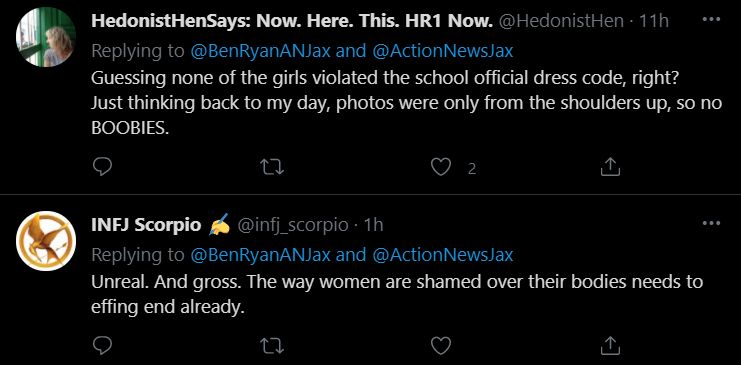The height and width of the screenshot is (365, 741).
Task: Open more options for HedonistHen's tweet
Action: coord(711,20)
